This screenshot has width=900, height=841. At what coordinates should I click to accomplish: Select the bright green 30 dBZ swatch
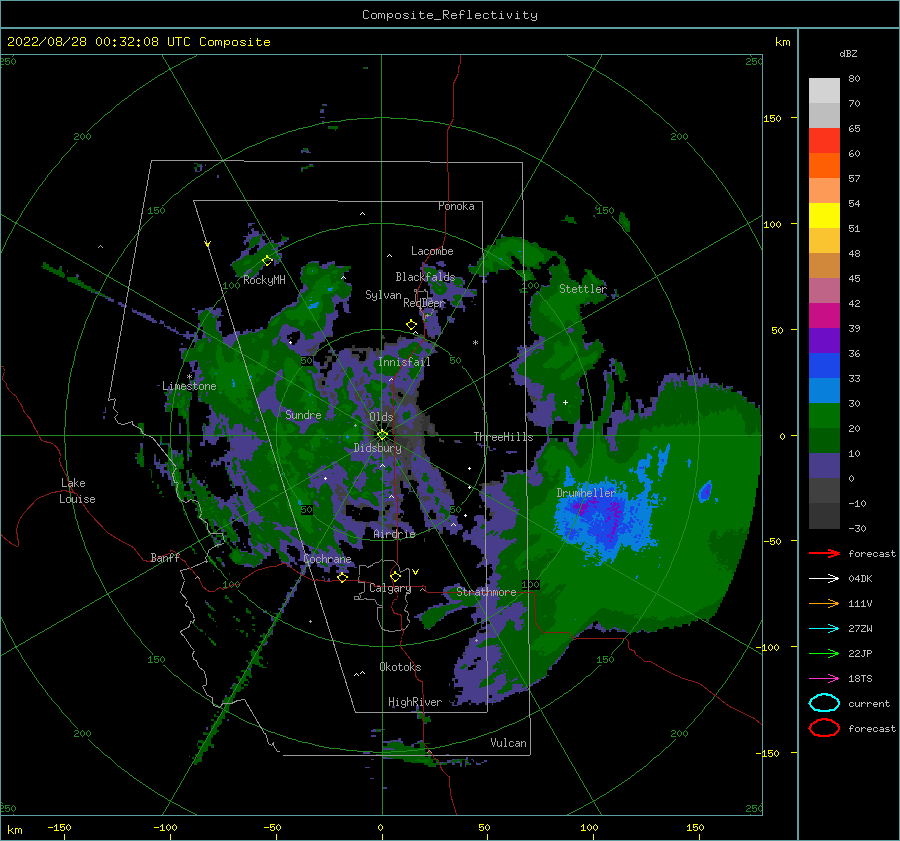[x=824, y=416]
